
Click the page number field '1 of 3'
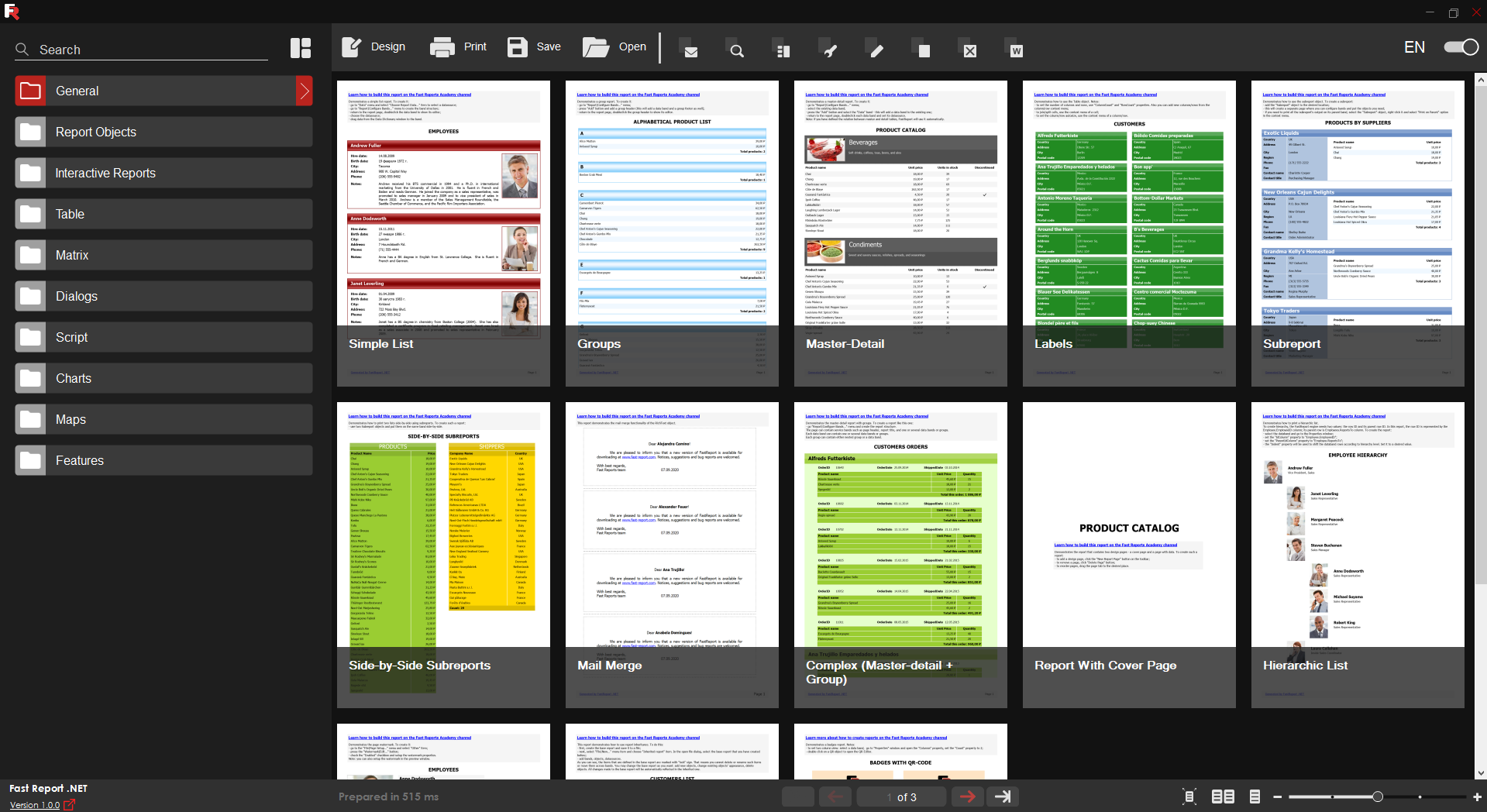point(902,797)
